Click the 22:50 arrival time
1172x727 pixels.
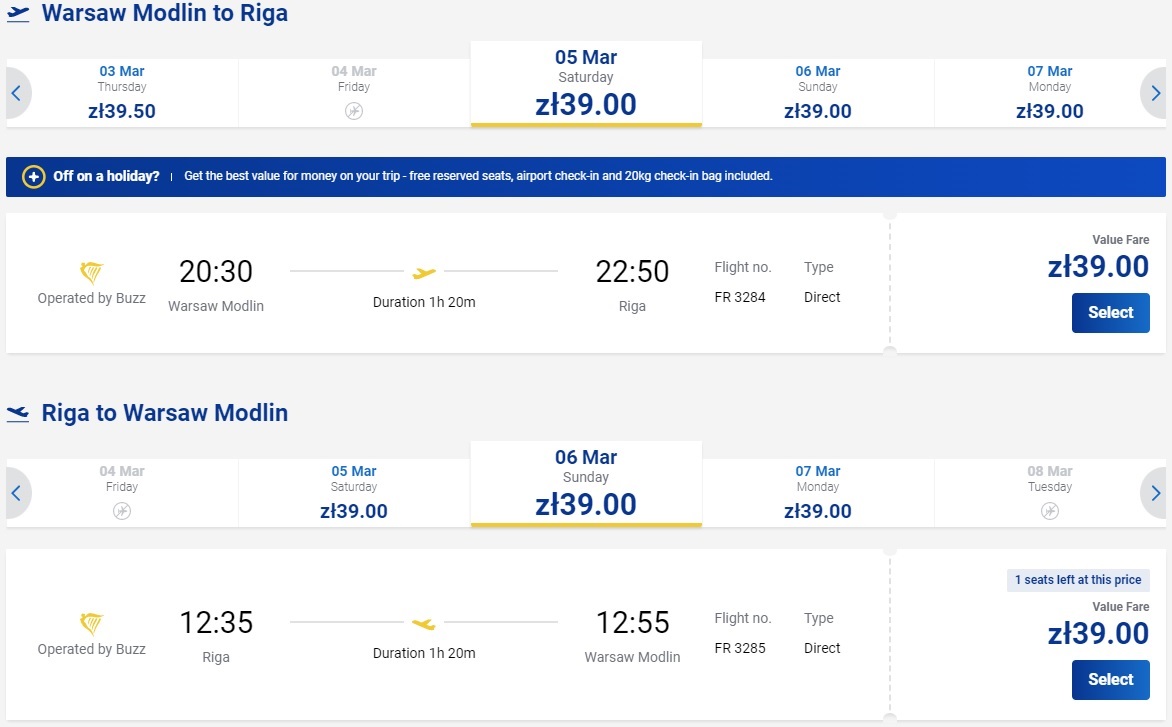coord(632,272)
